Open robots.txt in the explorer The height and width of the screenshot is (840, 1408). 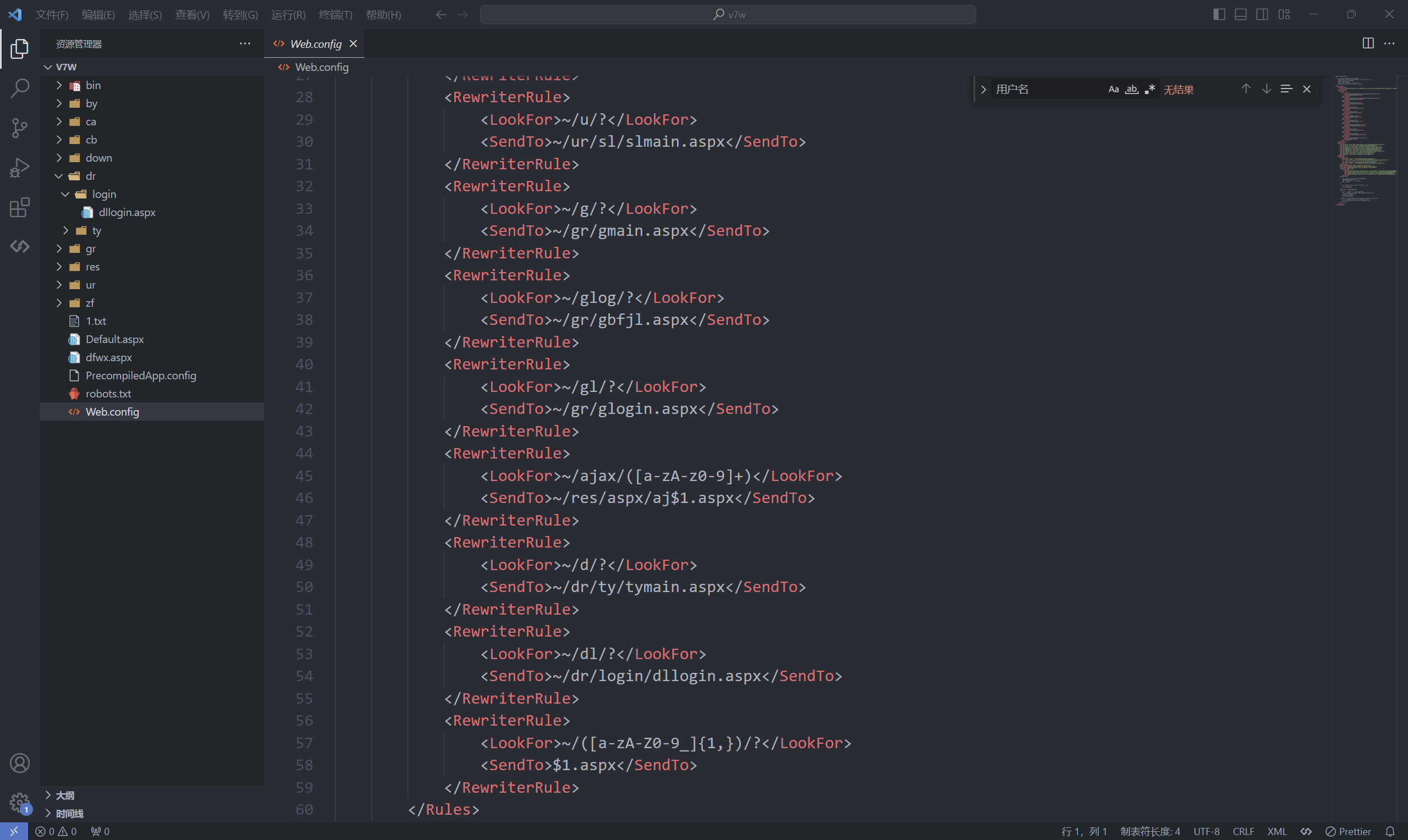[x=152, y=394]
